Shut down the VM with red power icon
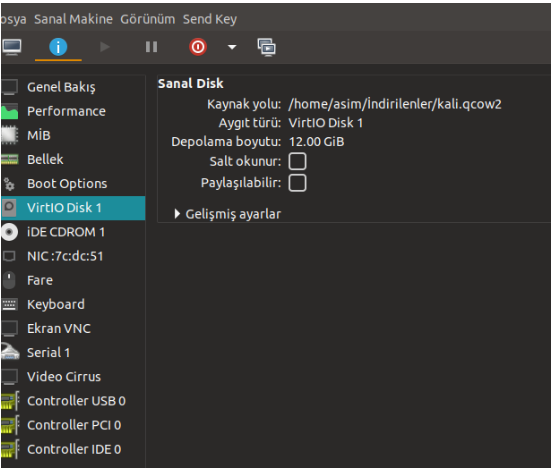551x468 pixels. (x=198, y=47)
